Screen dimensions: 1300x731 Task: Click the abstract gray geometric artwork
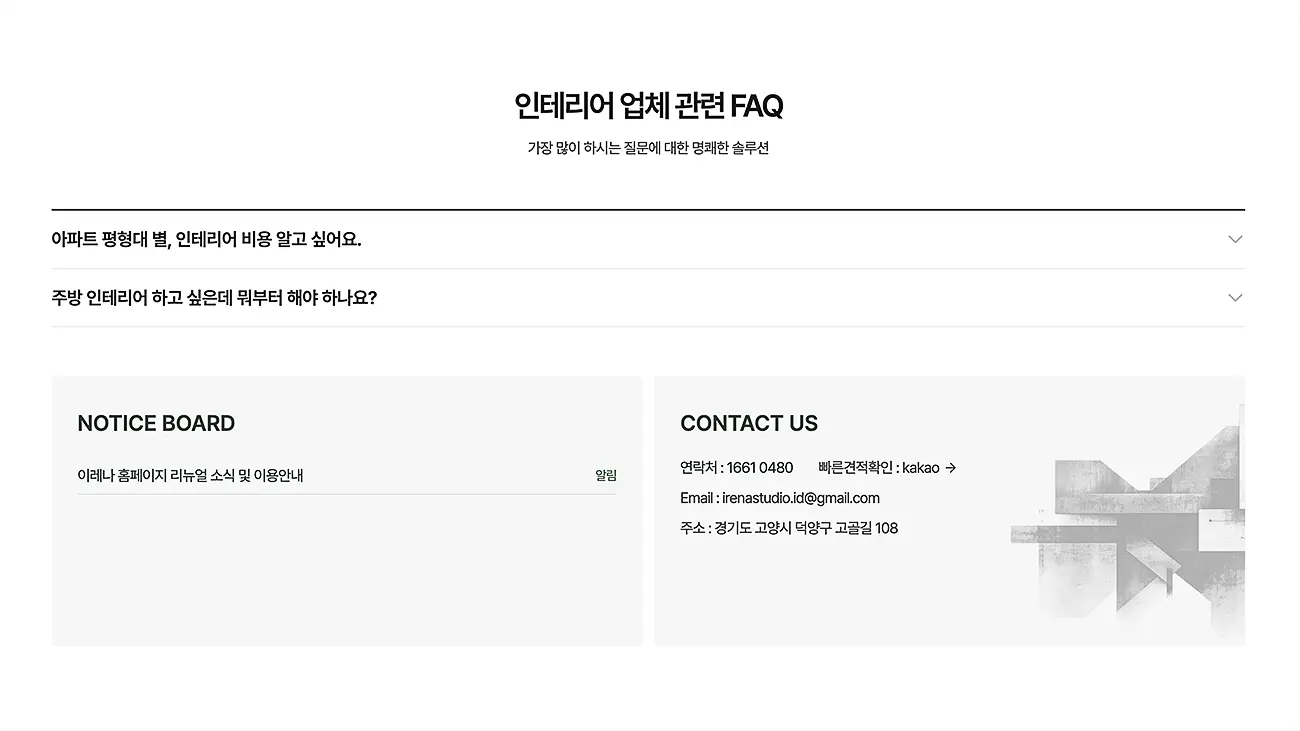click(x=1140, y=530)
